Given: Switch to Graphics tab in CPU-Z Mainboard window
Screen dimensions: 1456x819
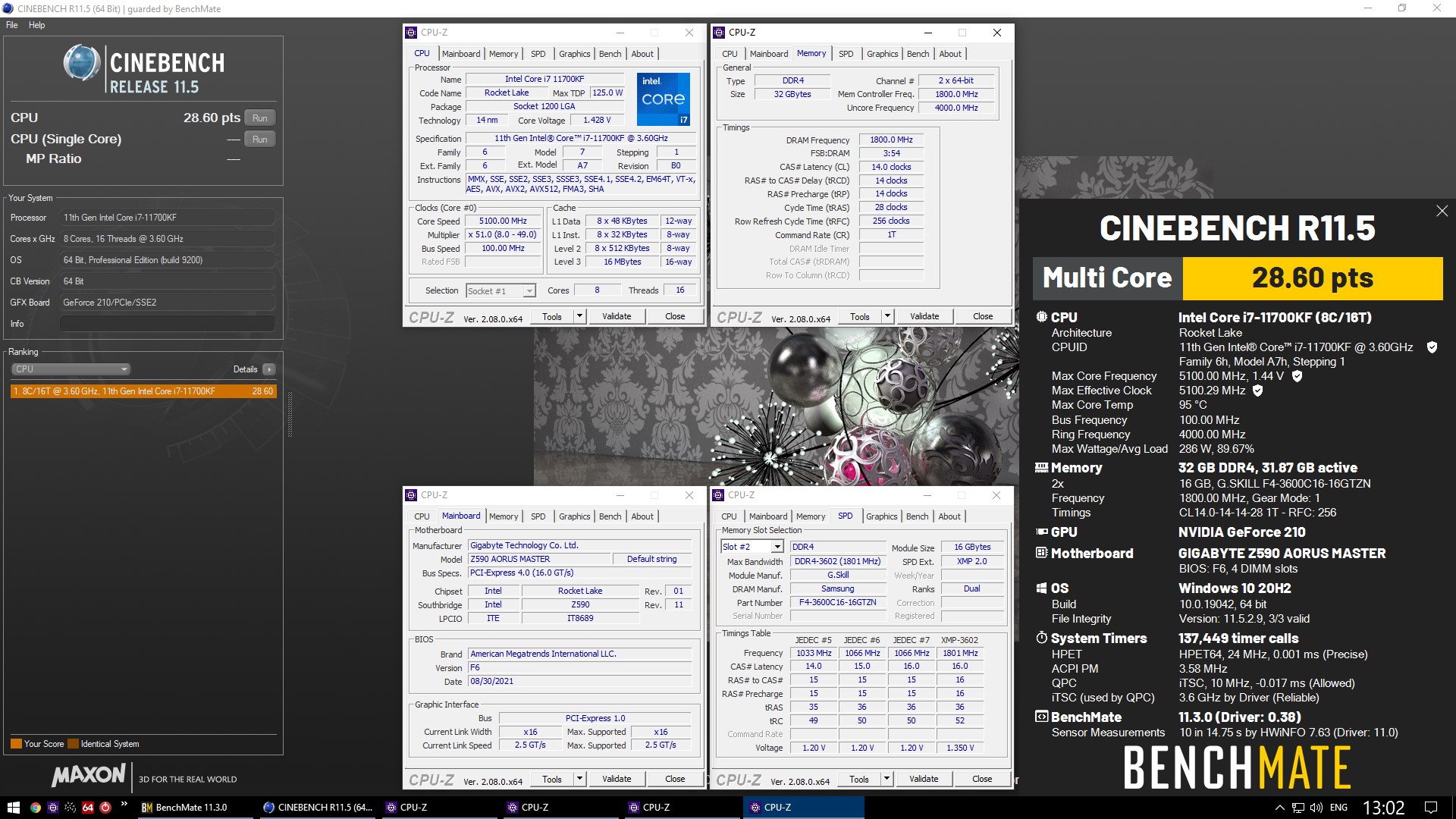Looking at the screenshot, I should coord(574,516).
